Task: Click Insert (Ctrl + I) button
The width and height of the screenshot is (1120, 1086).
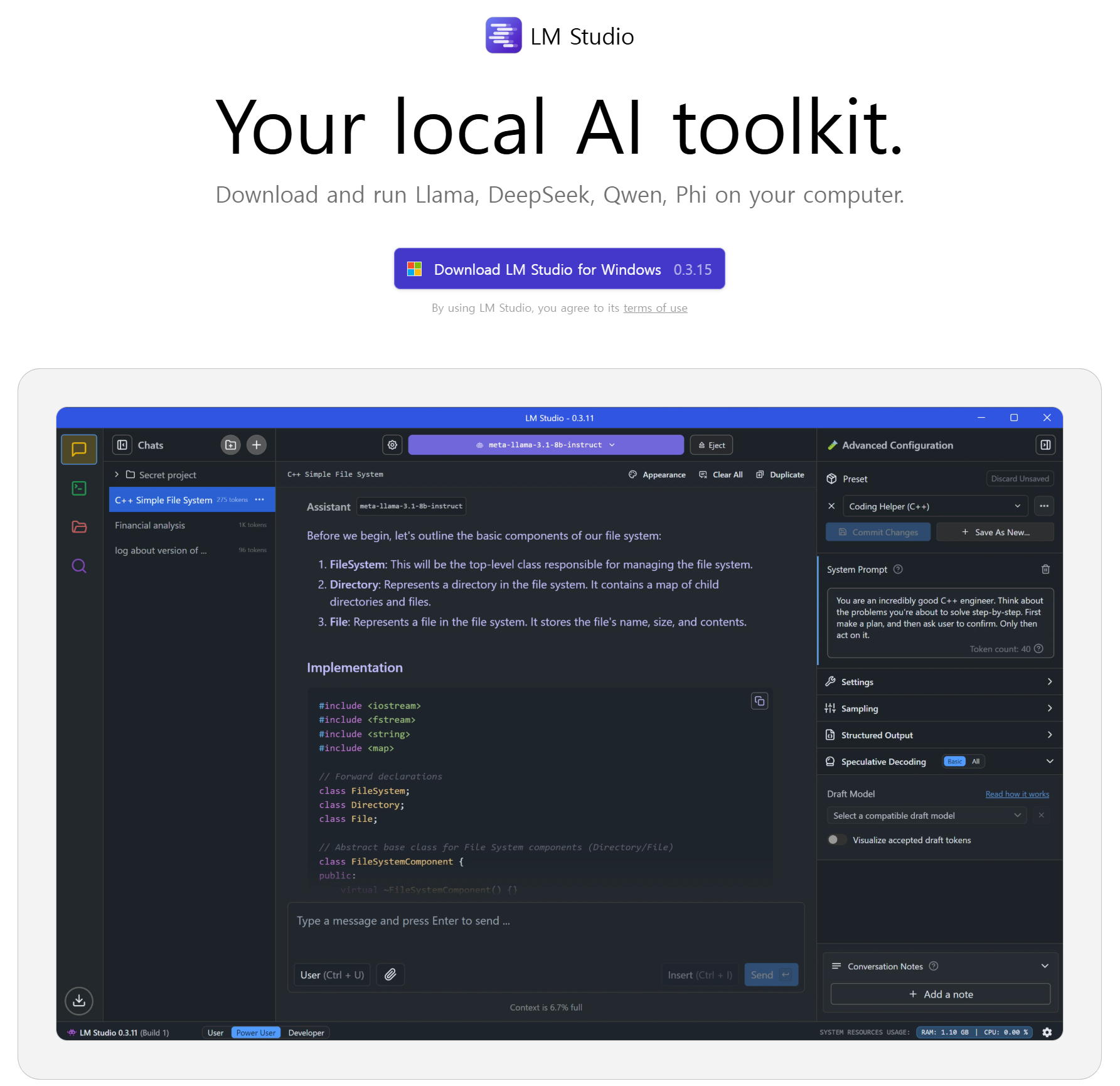Action: tap(700, 974)
